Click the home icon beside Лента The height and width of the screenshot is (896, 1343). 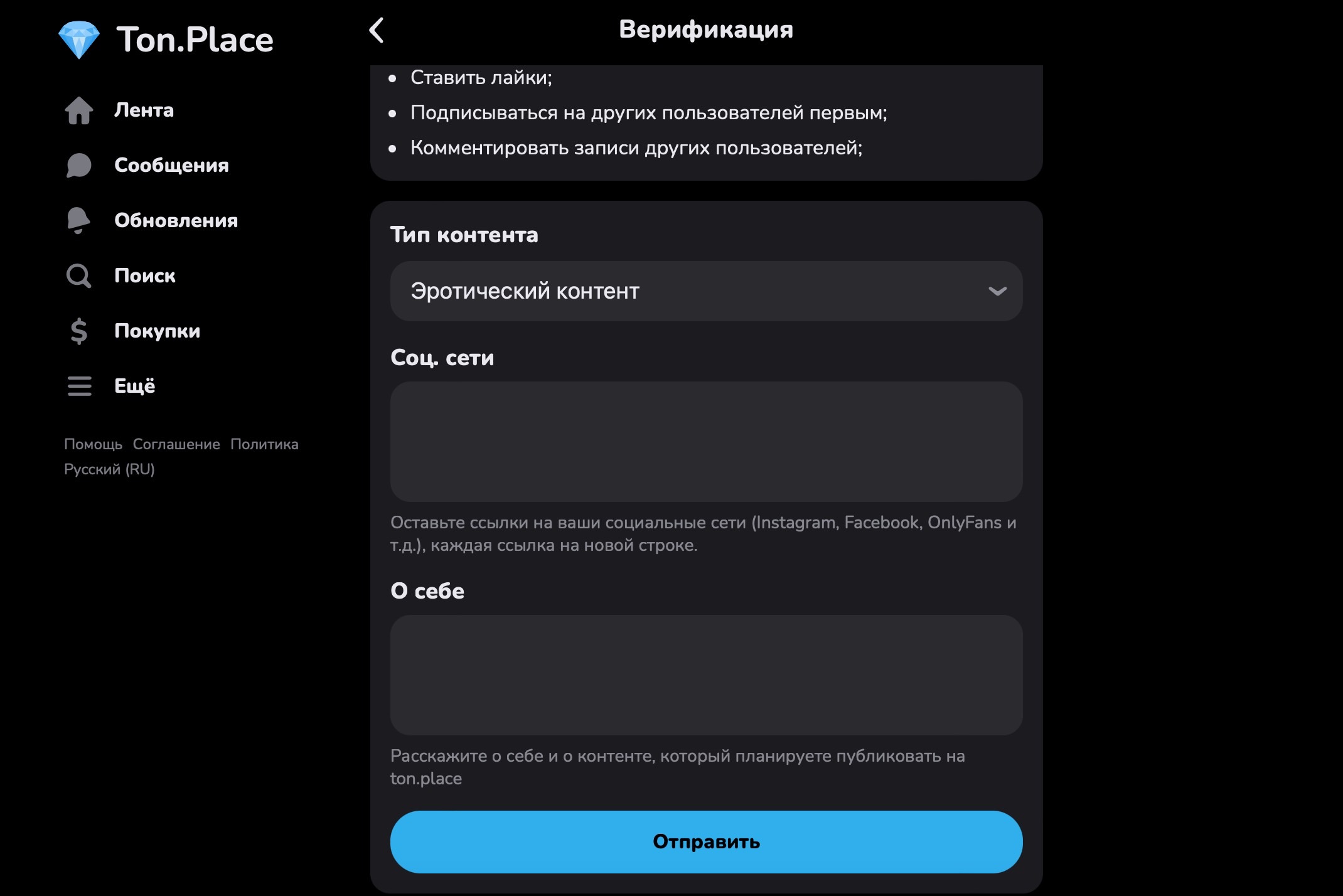[79, 110]
